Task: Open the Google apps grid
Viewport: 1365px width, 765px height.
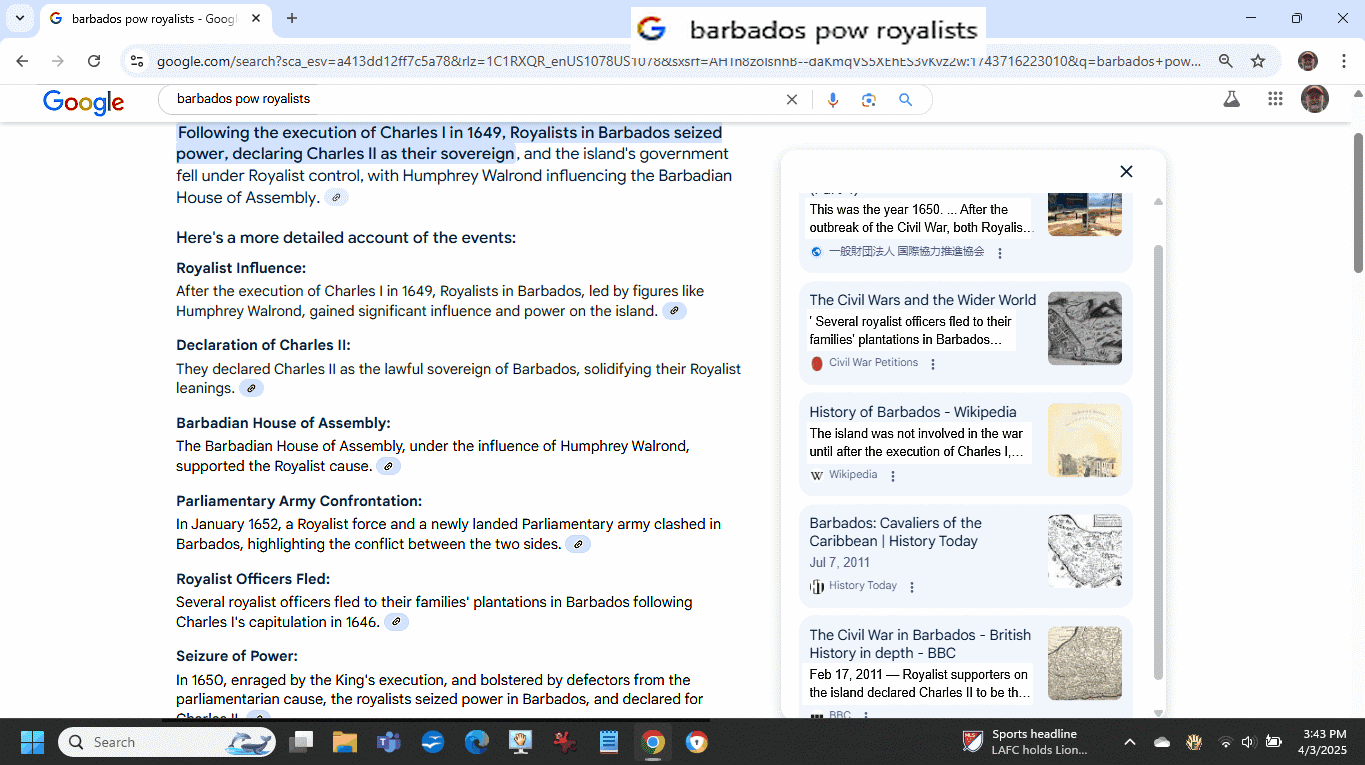Action: (x=1275, y=99)
